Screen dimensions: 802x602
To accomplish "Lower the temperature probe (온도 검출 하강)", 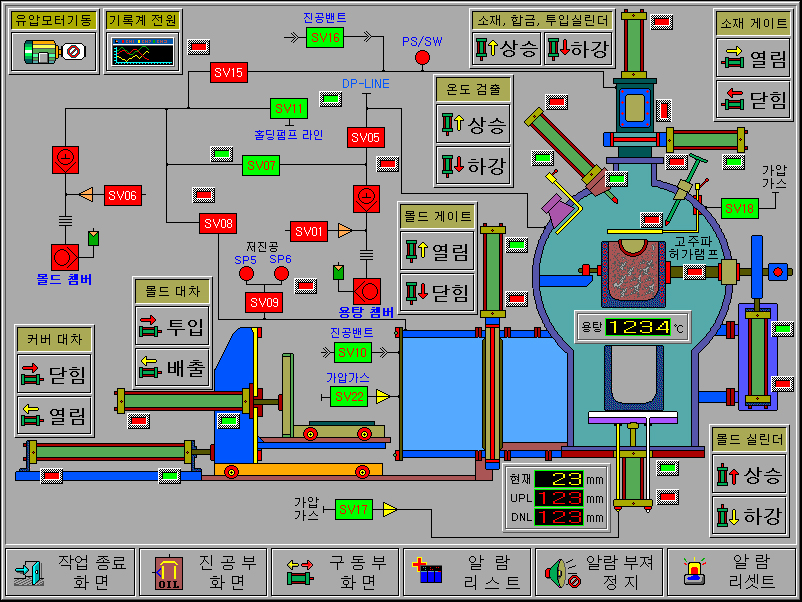I will pos(473,165).
